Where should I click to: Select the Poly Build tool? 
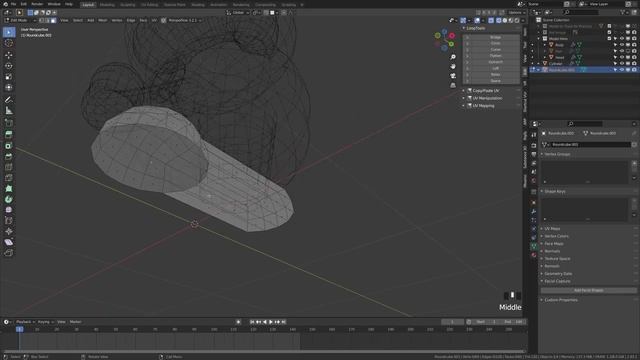point(9,189)
